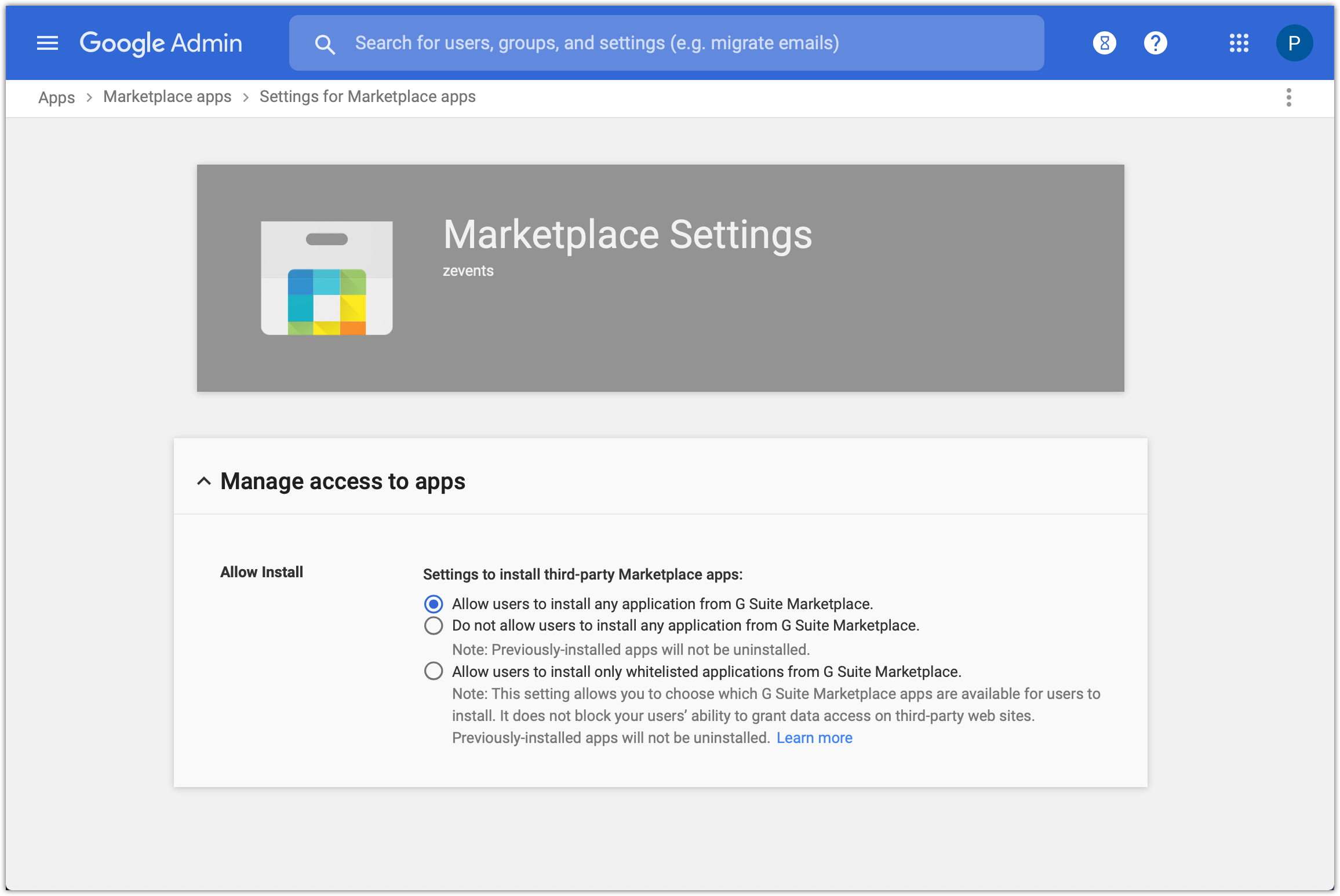The width and height of the screenshot is (1340, 896).
Task: Collapse the Manage access to apps section
Action: pyautogui.click(x=203, y=481)
